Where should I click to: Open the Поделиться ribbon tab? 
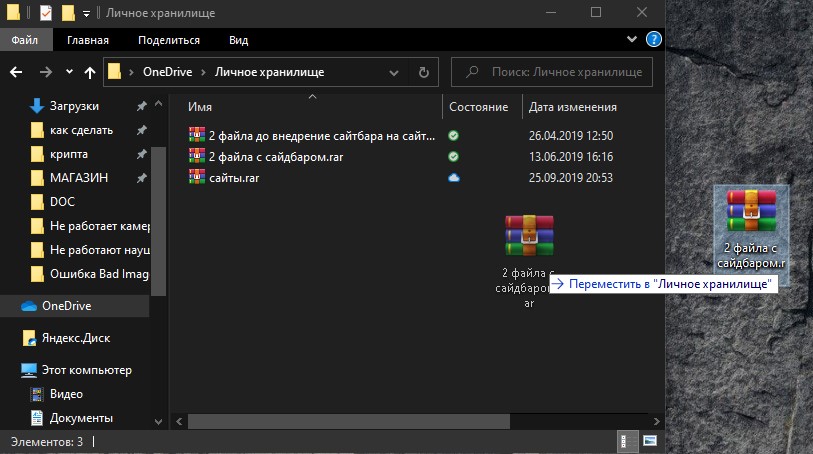point(169,40)
